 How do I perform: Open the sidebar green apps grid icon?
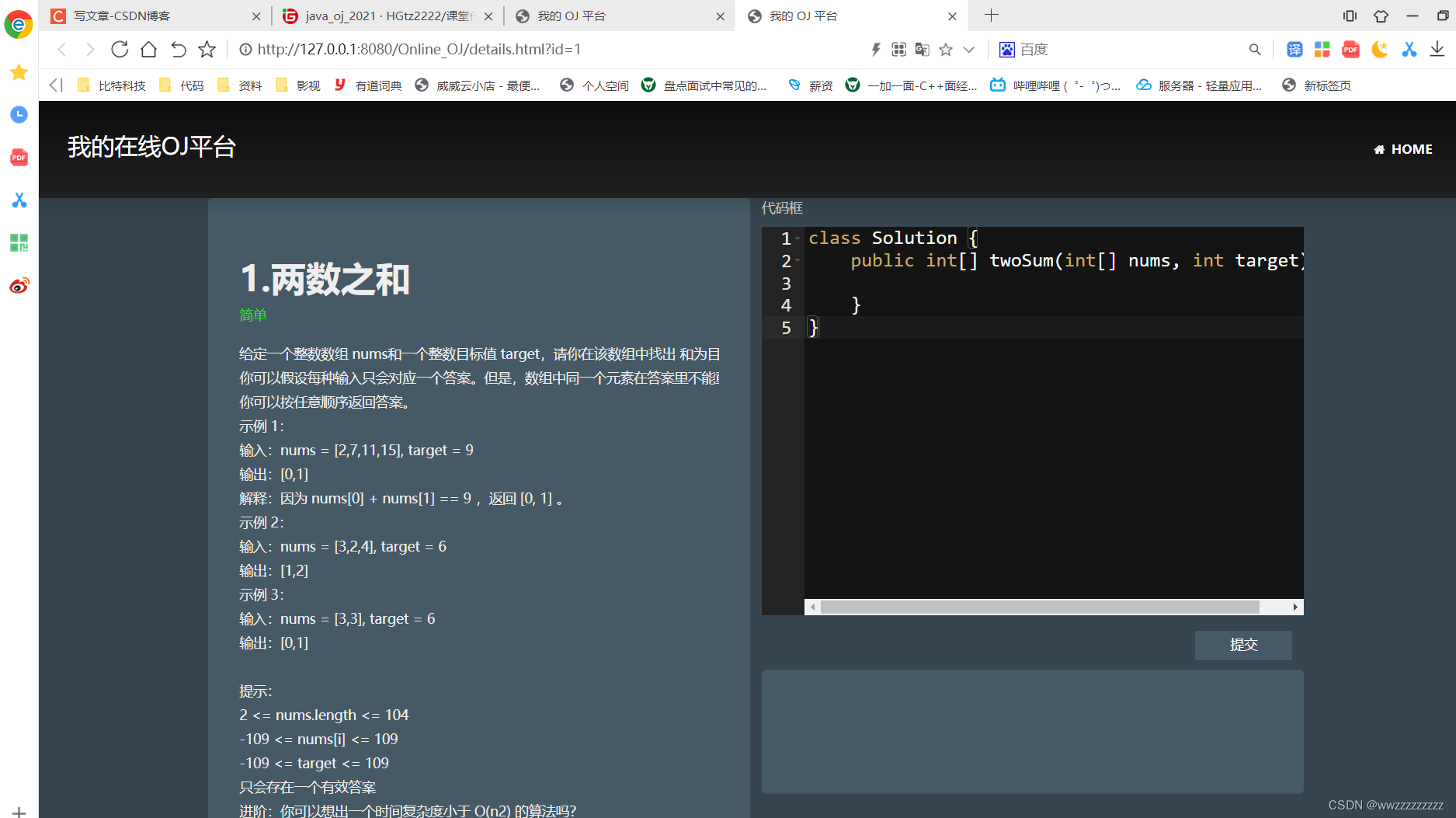(19, 242)
